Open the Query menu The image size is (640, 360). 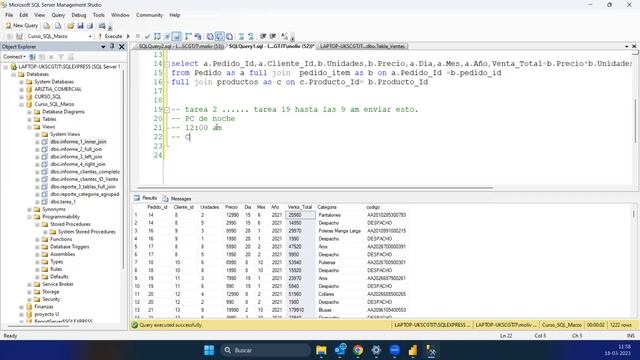point(58,15)
